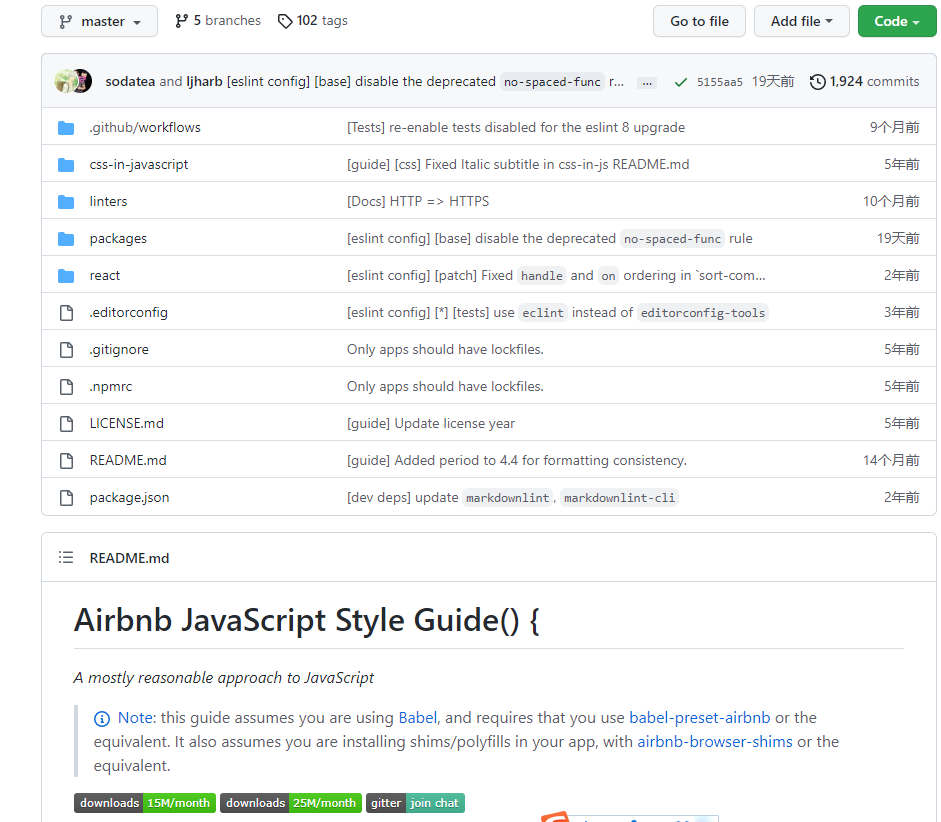Click the green check status icon

coord(680,82)
